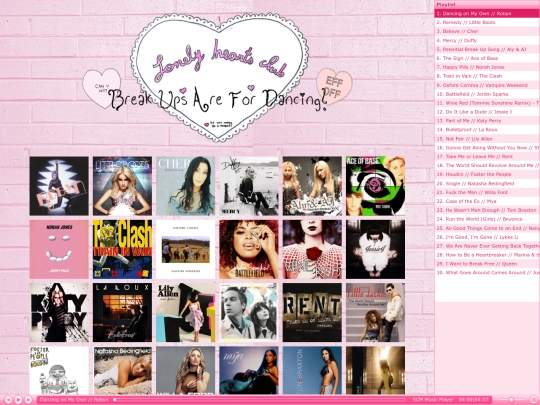This screenshot has height=405, width=540.
Task: Toggle the playlist button at bar's end
Action: [x=533, y=400]
